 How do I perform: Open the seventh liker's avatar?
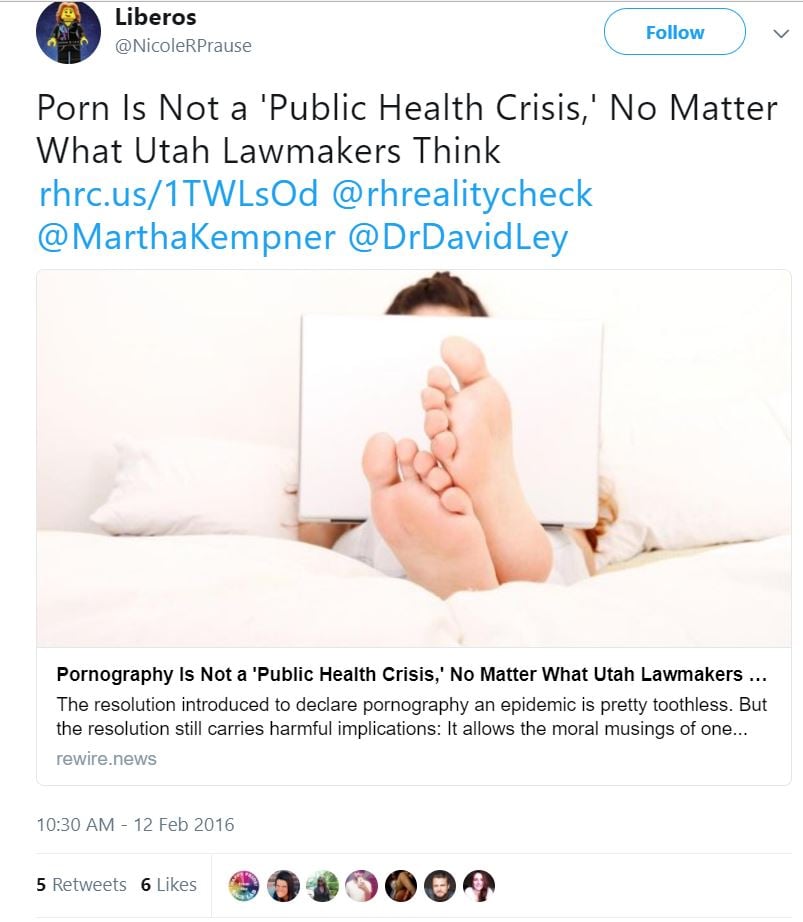pyautogui.click(x=479, y=885)
